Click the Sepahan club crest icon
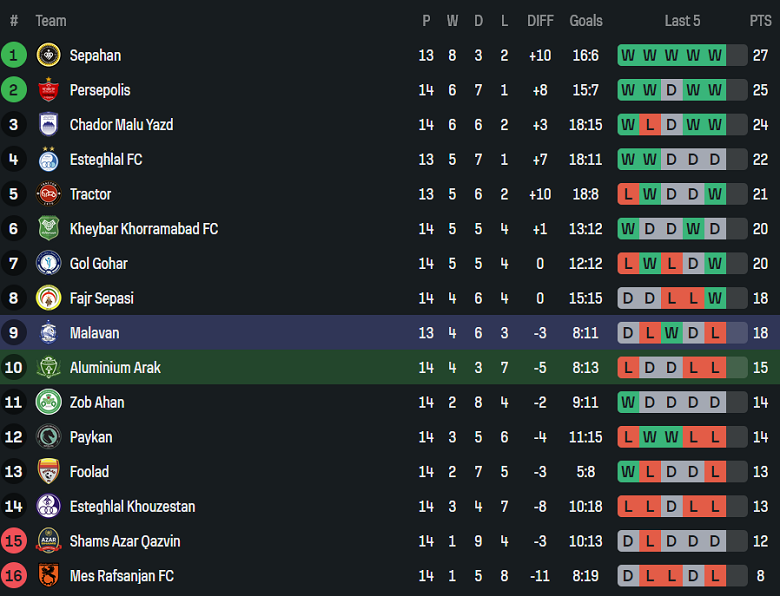Image resolution: width=780 pixels, height=596 pixels. click(48, 55)
